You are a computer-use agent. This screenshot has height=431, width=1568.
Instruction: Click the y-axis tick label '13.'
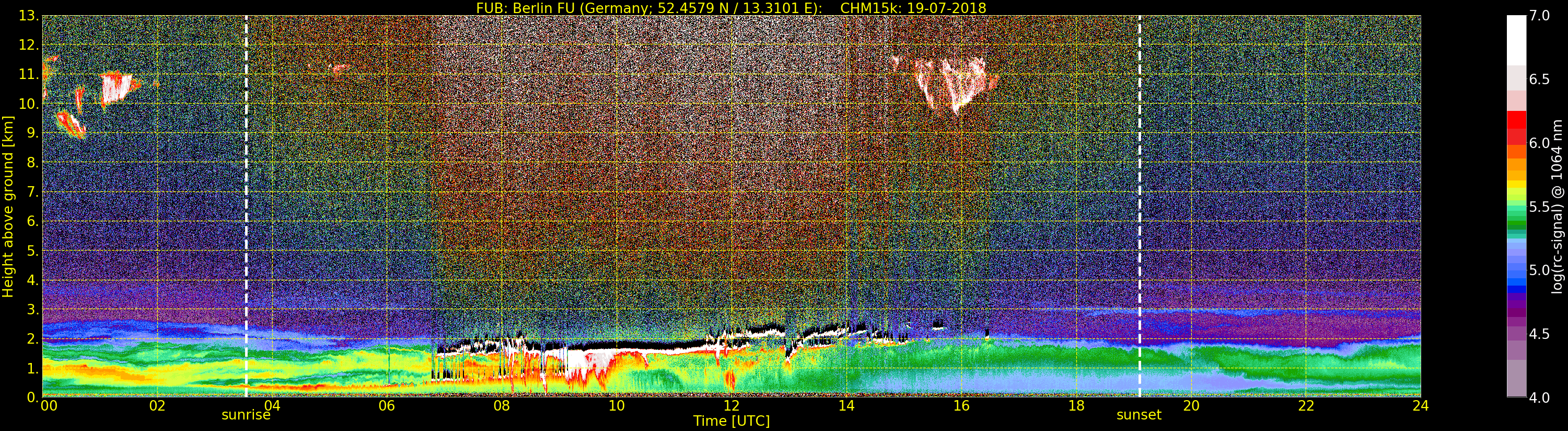(28, 16)
